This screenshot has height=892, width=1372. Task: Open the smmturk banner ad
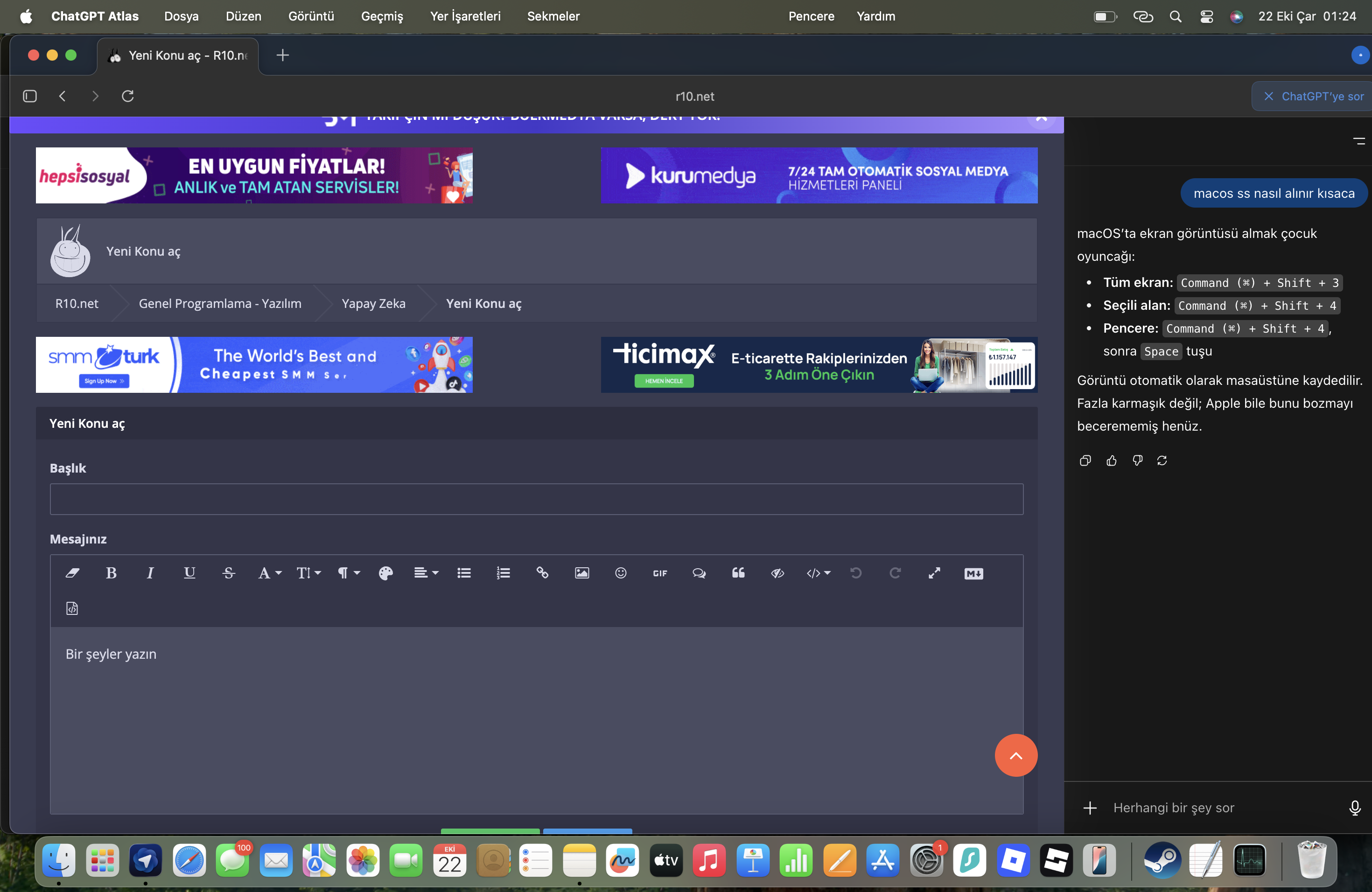254,365
